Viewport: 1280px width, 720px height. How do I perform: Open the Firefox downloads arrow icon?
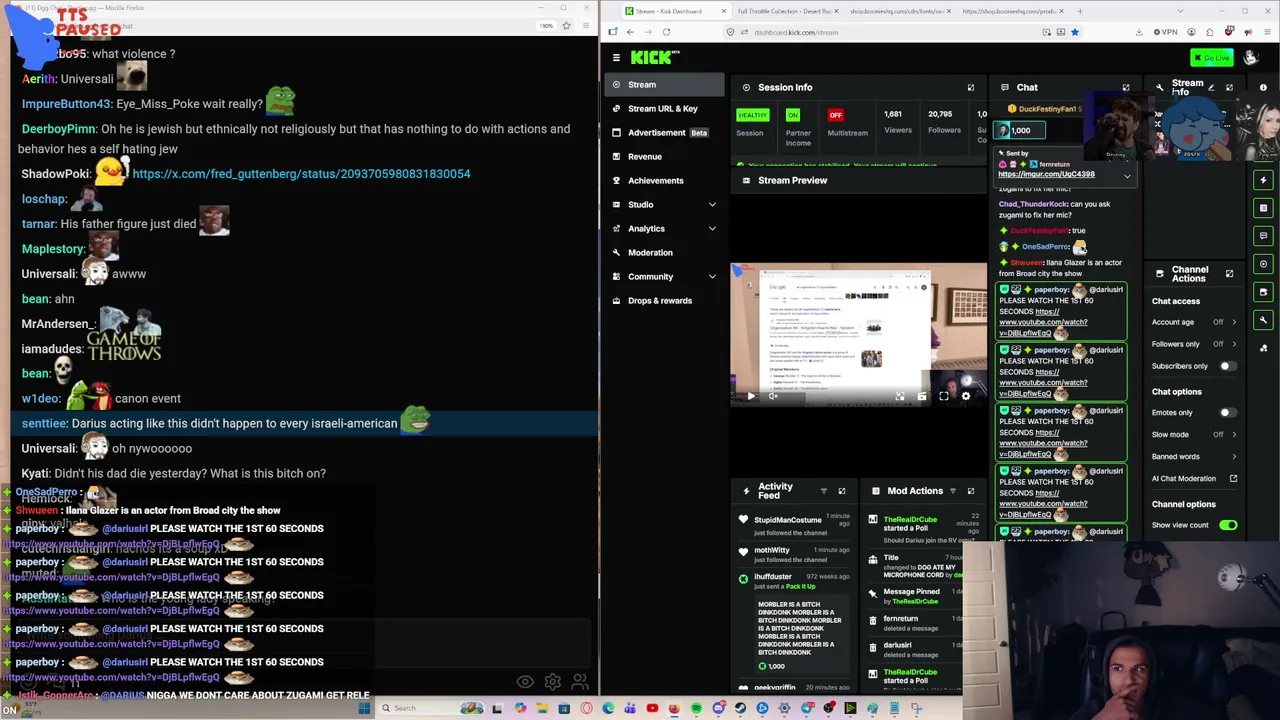(1139, 32)
